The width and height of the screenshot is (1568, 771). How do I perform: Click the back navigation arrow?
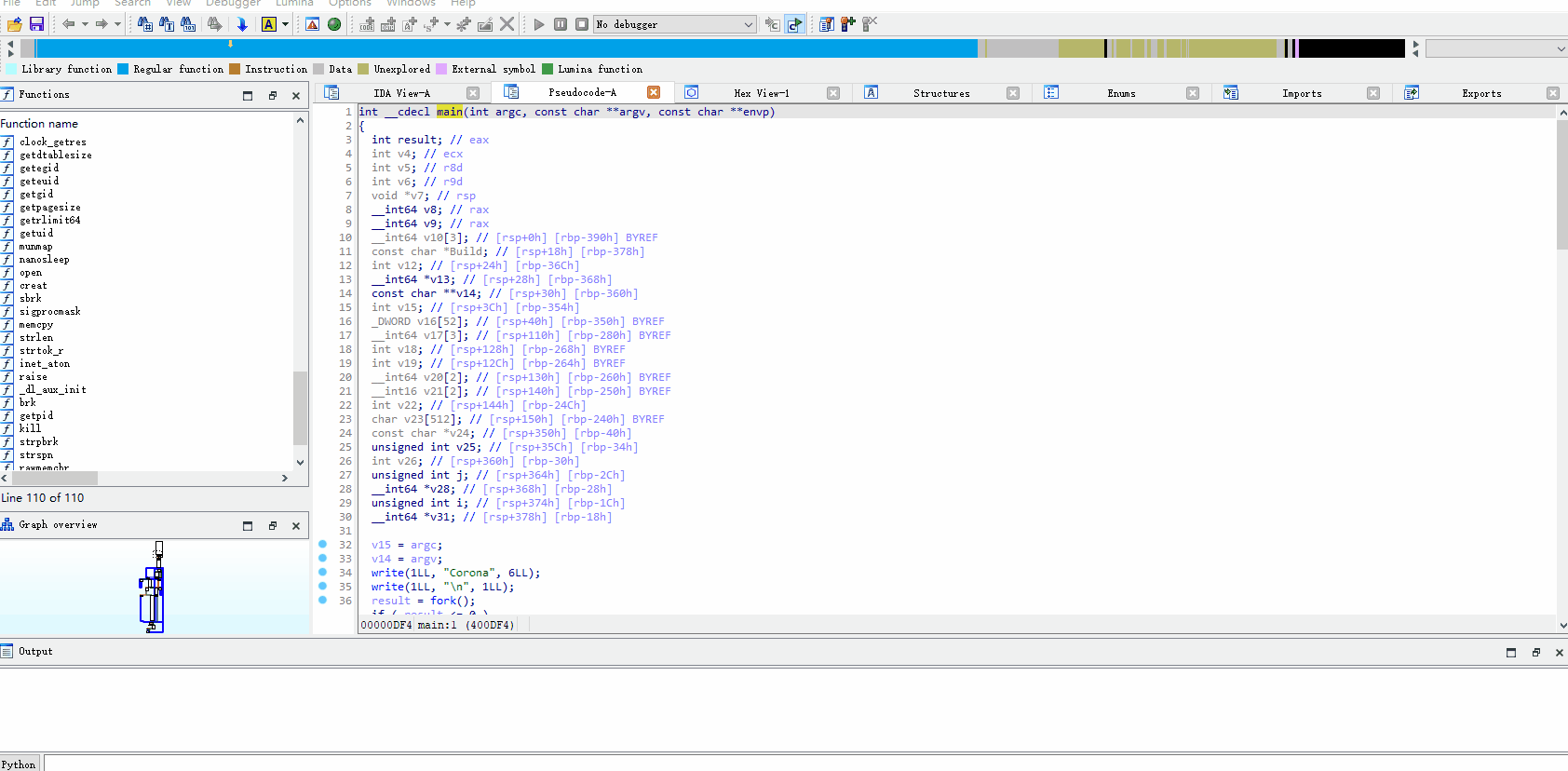[69, 24]
